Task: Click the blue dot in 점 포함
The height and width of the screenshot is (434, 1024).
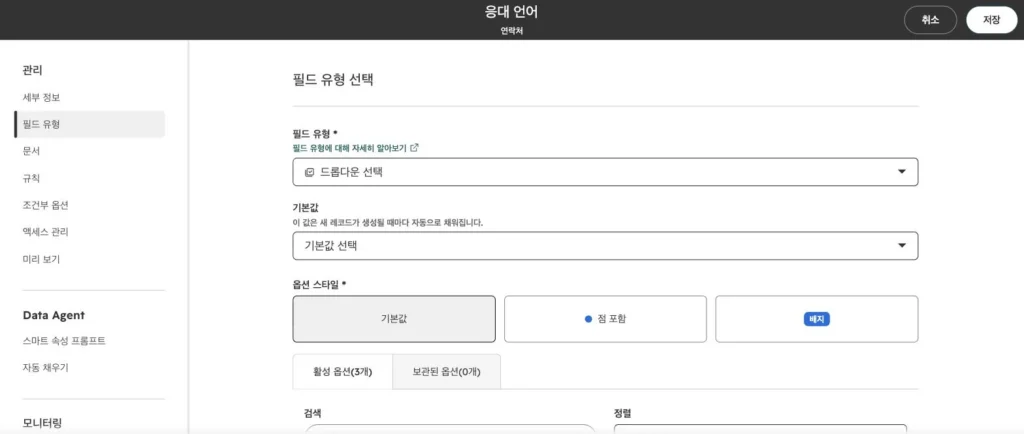Action: coord(588,319)
